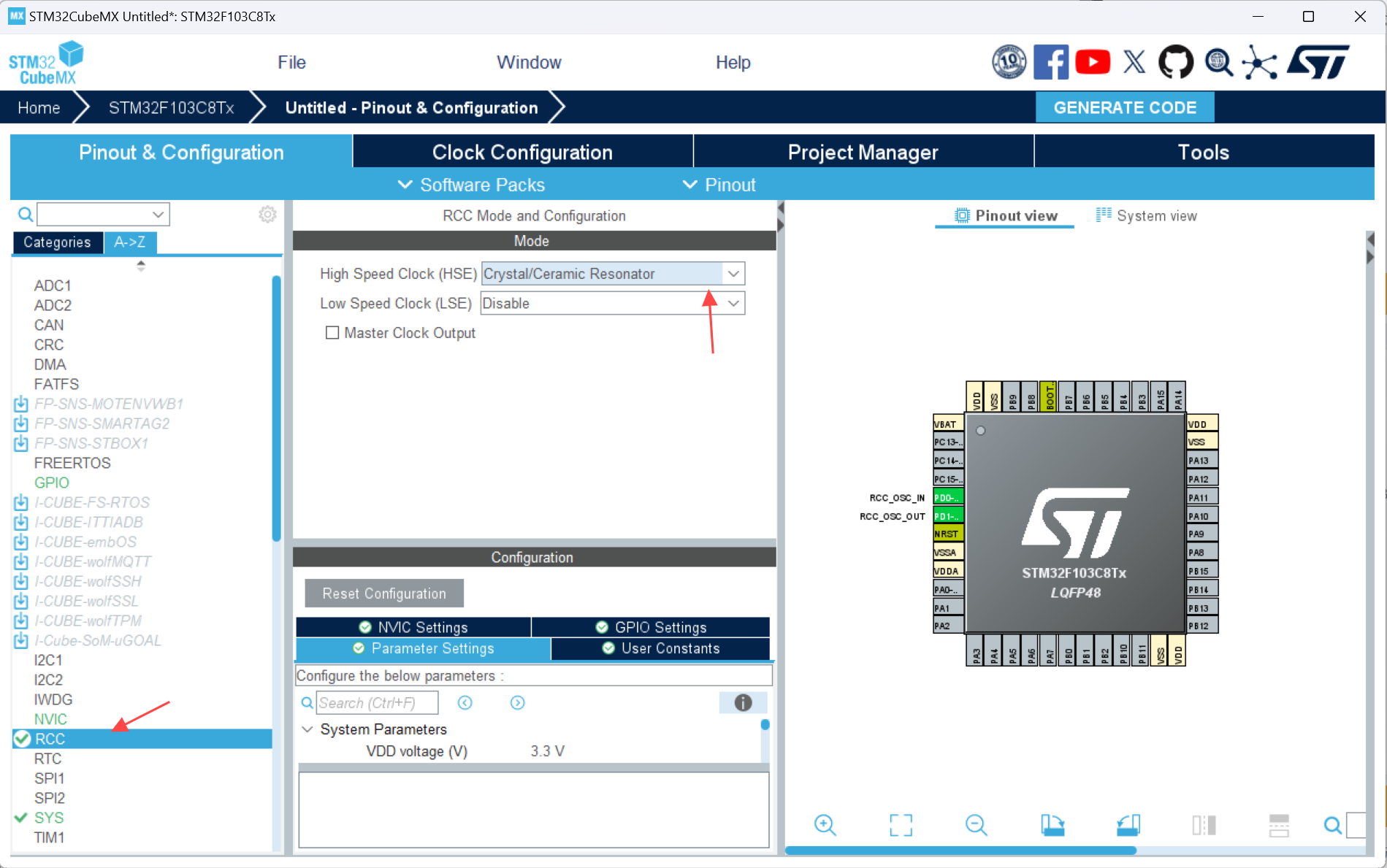Go to next parameter search result
Image resolution: width=1387 pixels, height=868 pixels.
[517, 702]
